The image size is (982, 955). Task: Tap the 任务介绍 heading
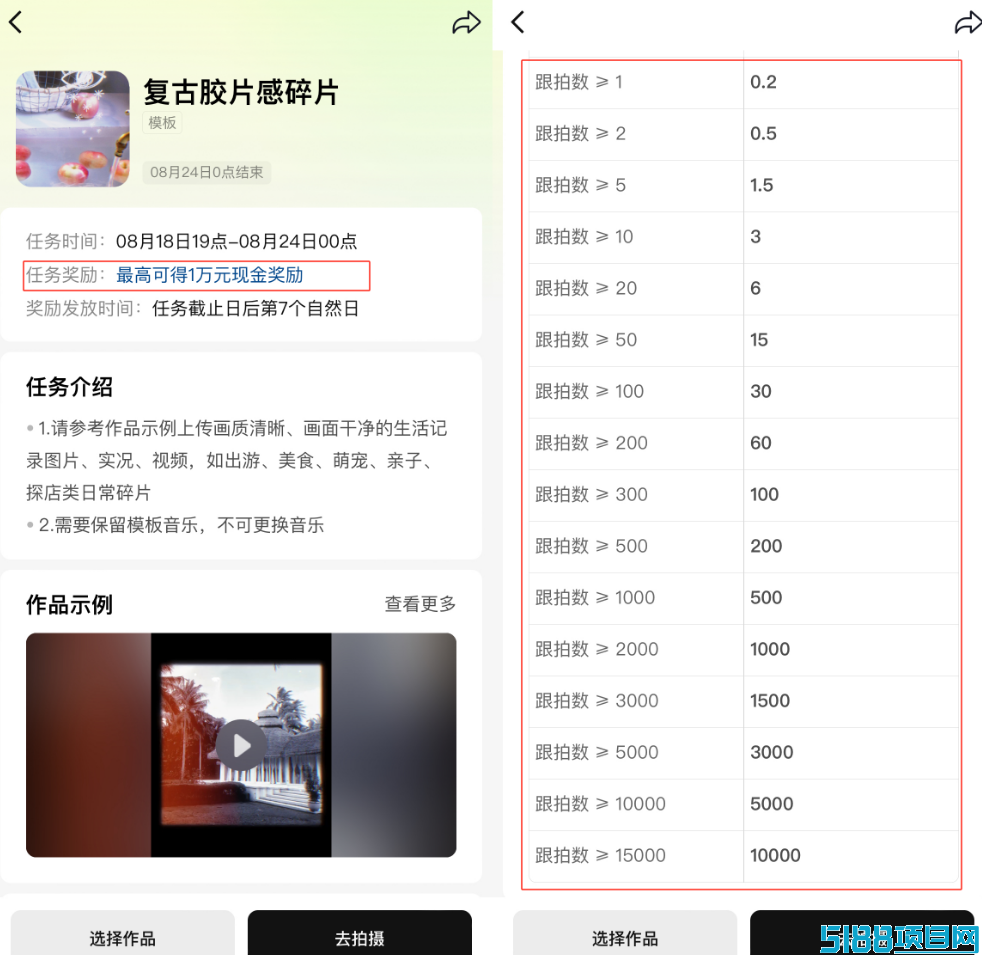(69, 386)
